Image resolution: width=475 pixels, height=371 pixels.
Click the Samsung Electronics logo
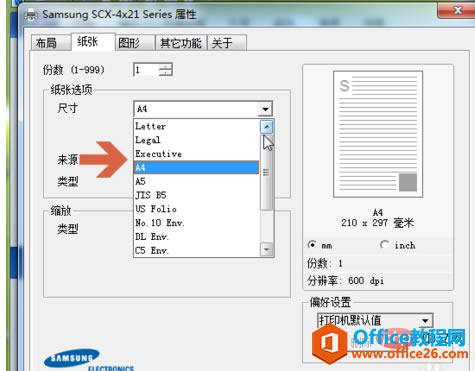coord(89,360)
